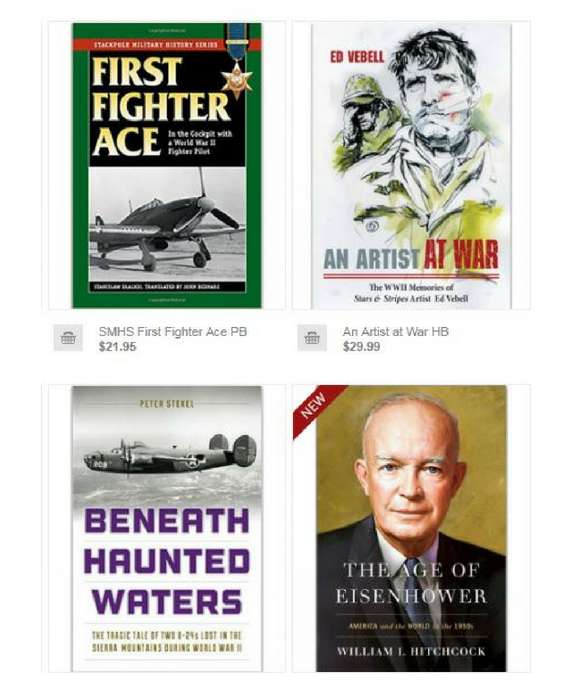580x690 pixels.
Task: Open the SMHS First Fighter Ace PB link
Action: click(x=173, y=332)
